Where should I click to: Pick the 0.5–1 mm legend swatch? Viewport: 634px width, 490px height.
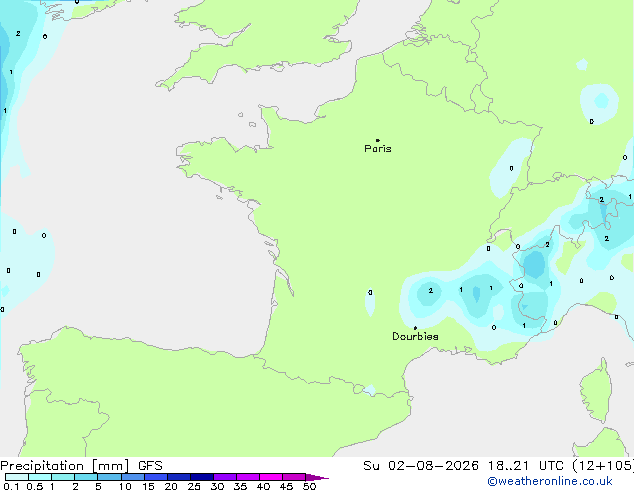coord(40,477)
